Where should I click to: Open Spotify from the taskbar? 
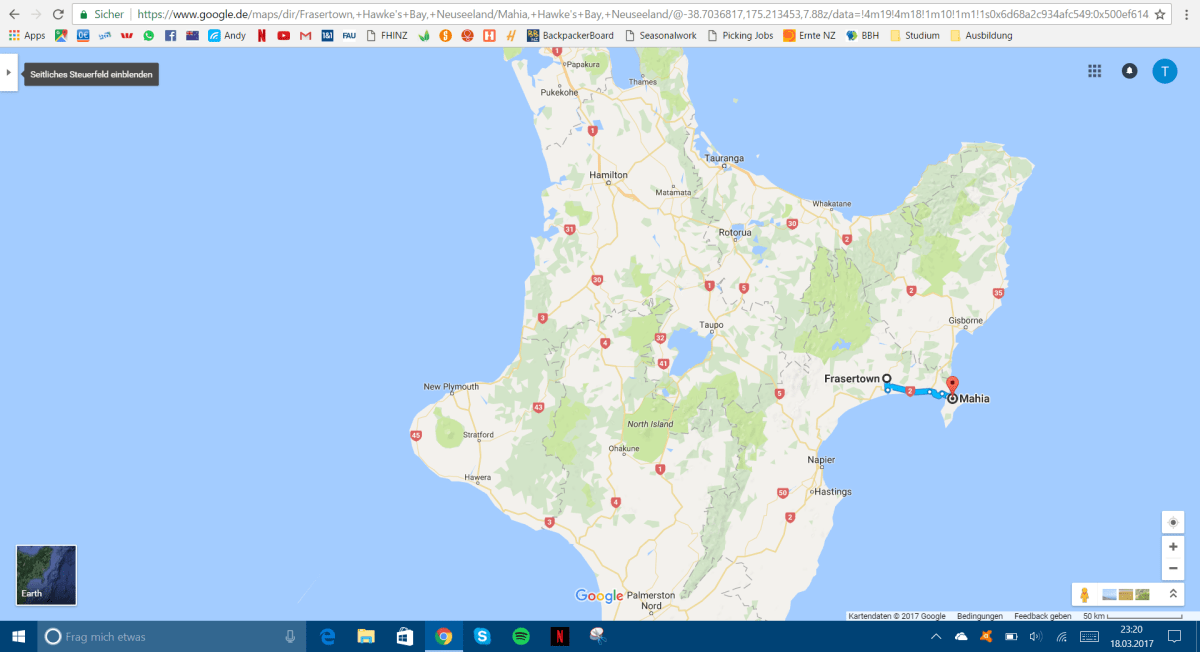(x=521, y=636)
